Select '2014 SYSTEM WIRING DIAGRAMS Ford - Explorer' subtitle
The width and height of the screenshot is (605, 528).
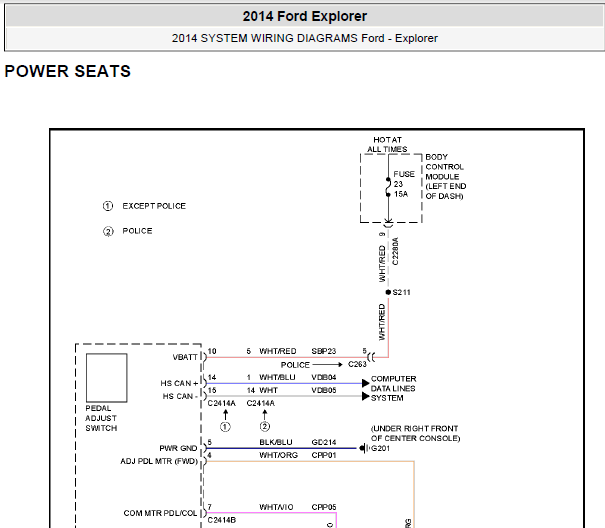coord(304,38)
